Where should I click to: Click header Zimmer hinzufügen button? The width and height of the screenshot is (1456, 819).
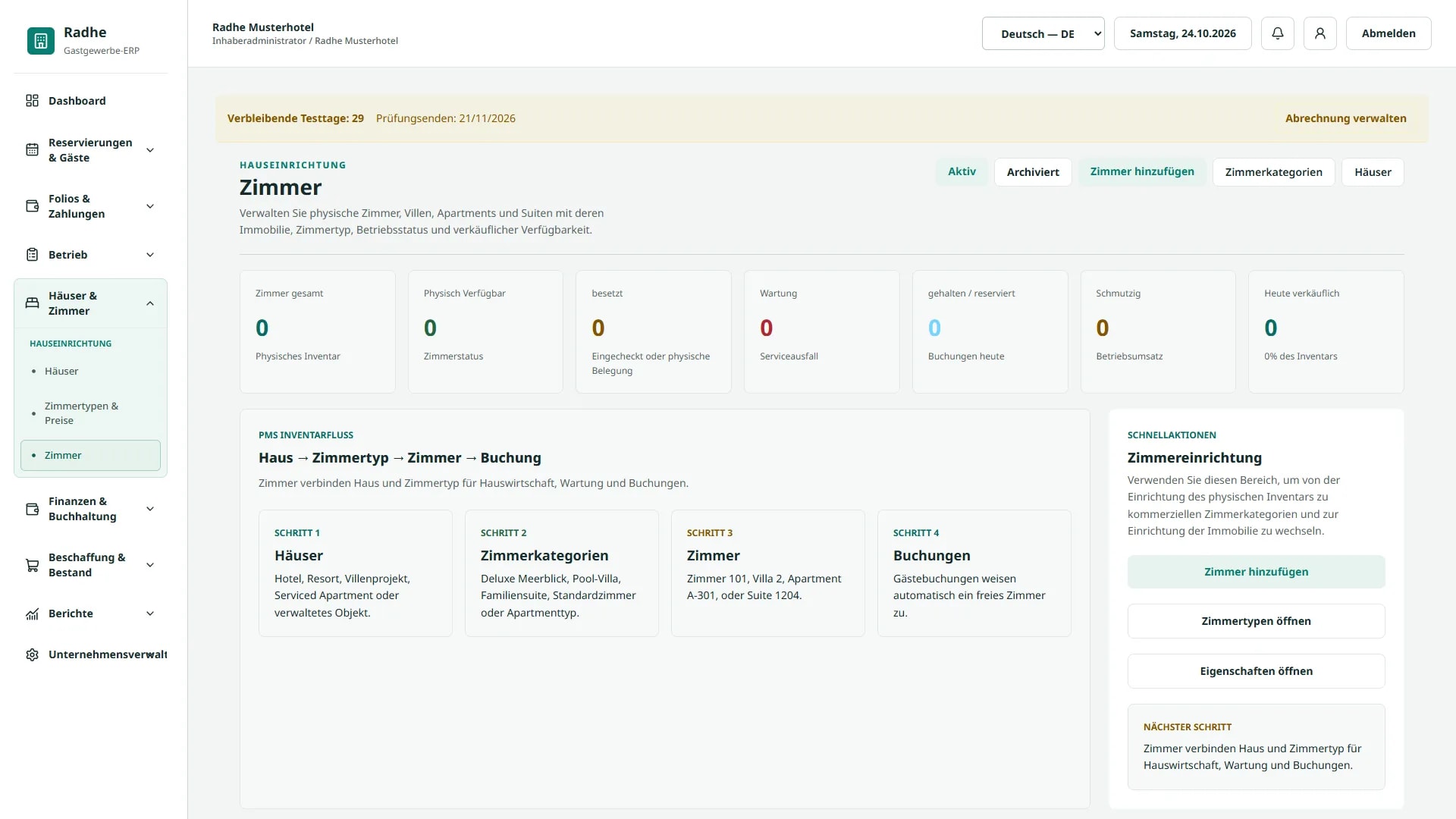click(1142, 172)
